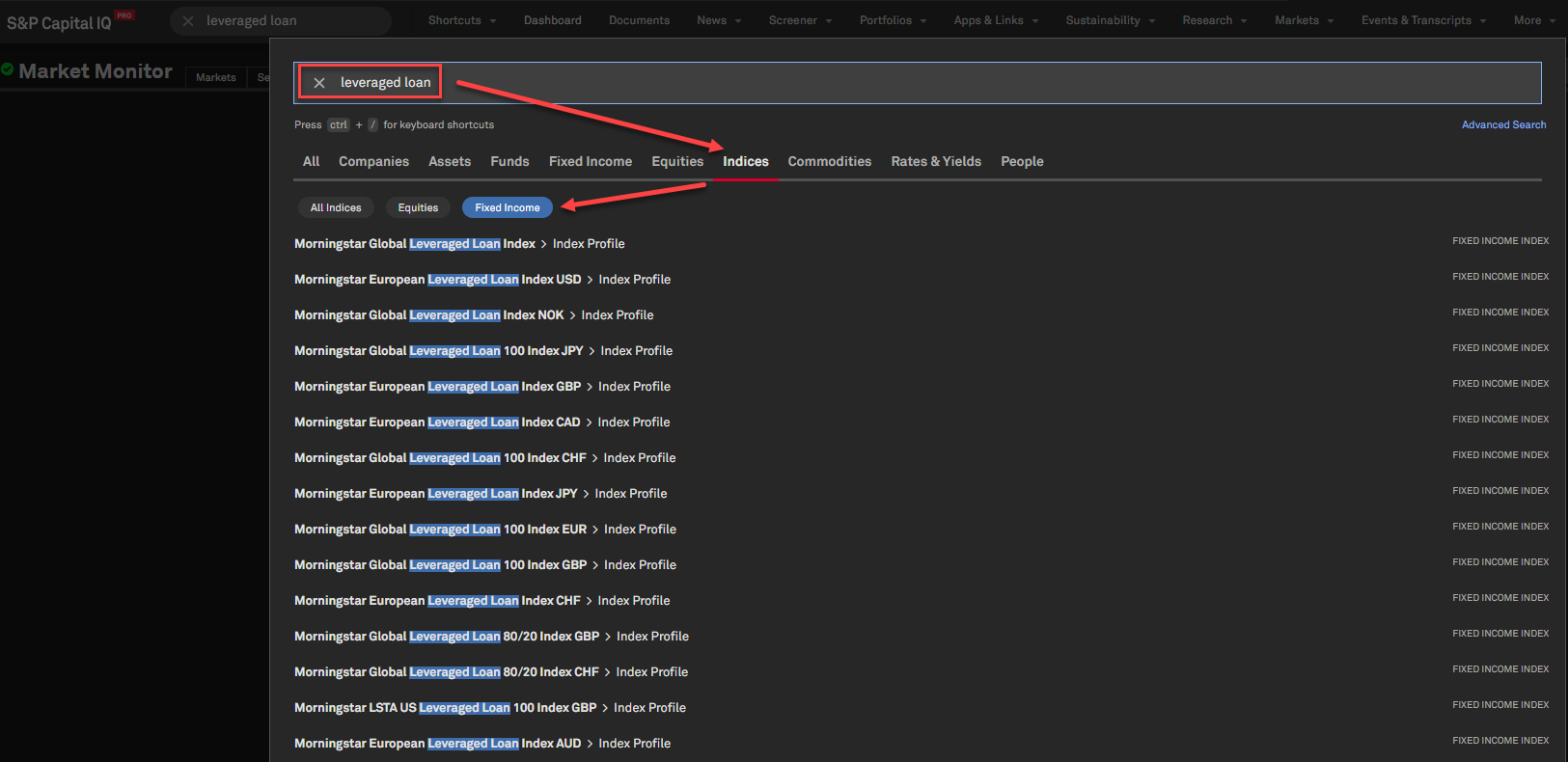Open Morningstar European Leveraged Loan Index USD
Viewport: 1568px width, 762px height.
[482, 280]
